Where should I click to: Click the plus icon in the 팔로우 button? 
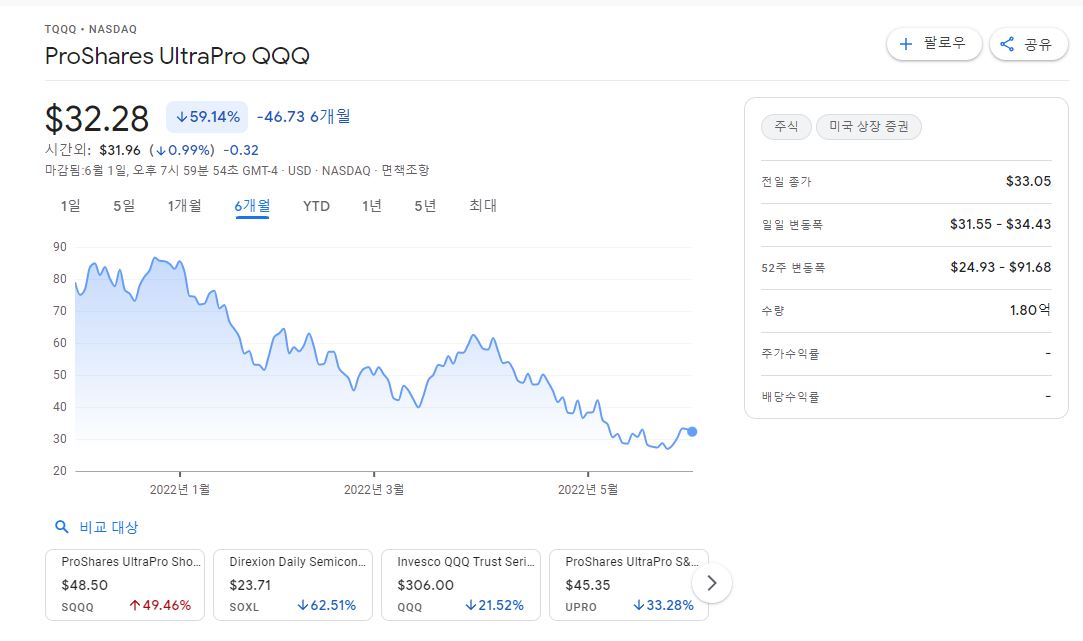[x=905, y=44]
